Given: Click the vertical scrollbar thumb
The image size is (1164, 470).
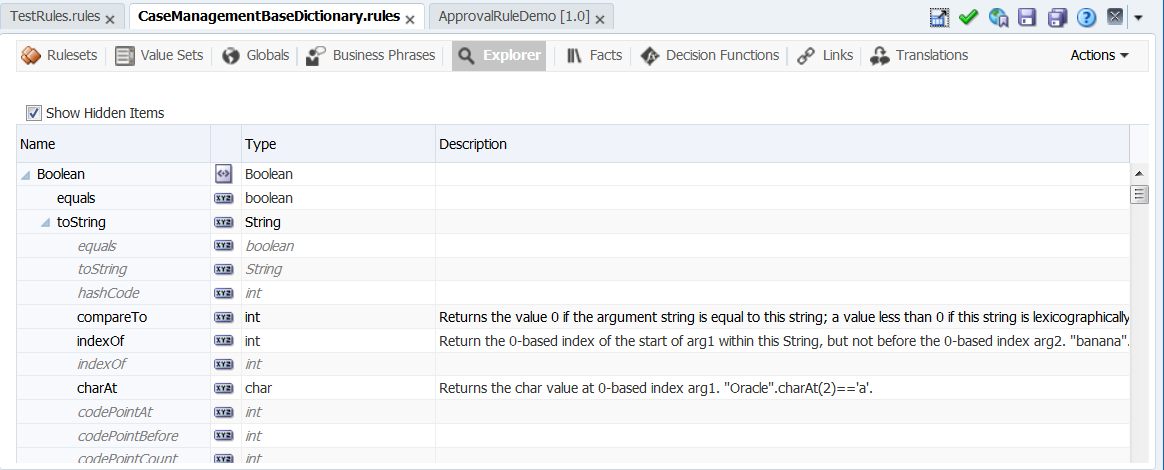Looking at the screenshot, I should (1139, 195).
